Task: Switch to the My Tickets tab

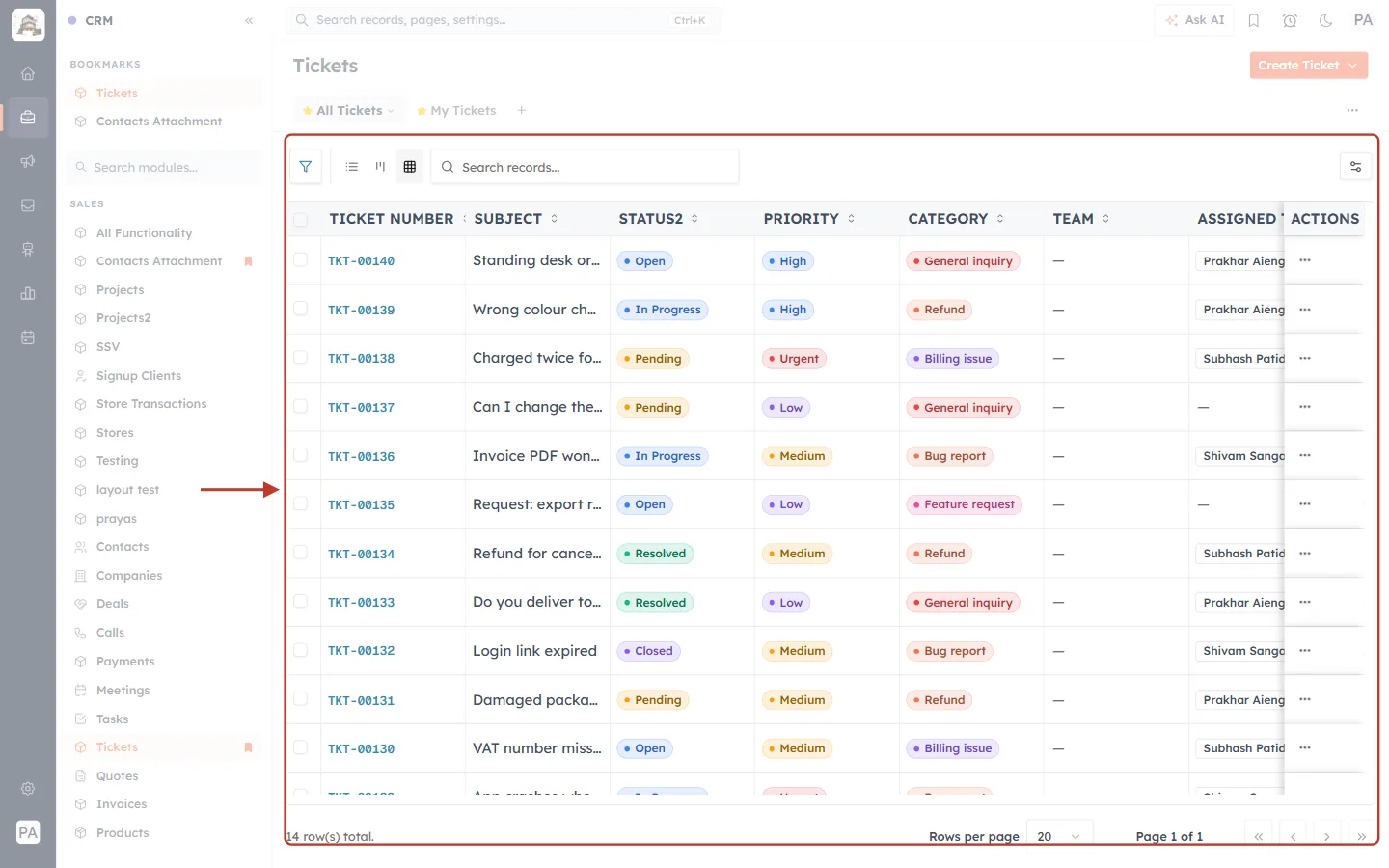Action: coord(456,111)
